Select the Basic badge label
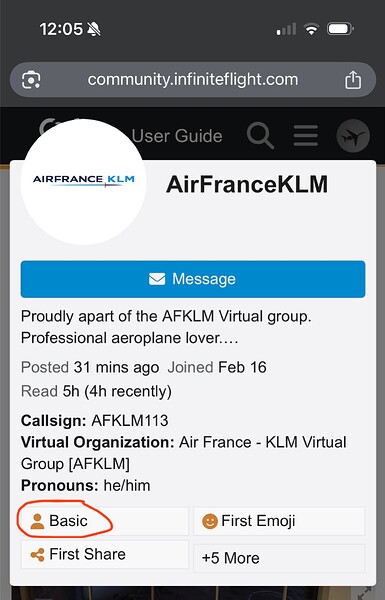The width and height of the screenshot is (385, 600). 68,521
